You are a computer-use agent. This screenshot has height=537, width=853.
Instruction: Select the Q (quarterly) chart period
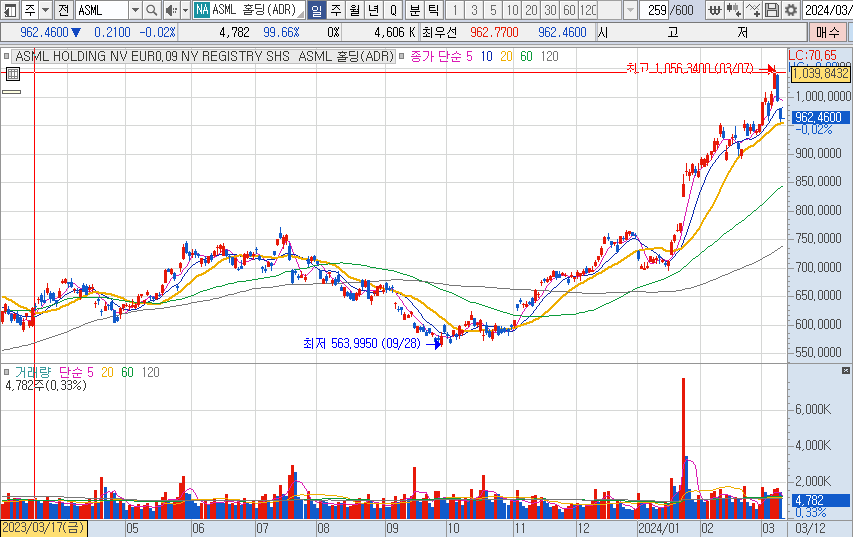(x=393, y=10)
